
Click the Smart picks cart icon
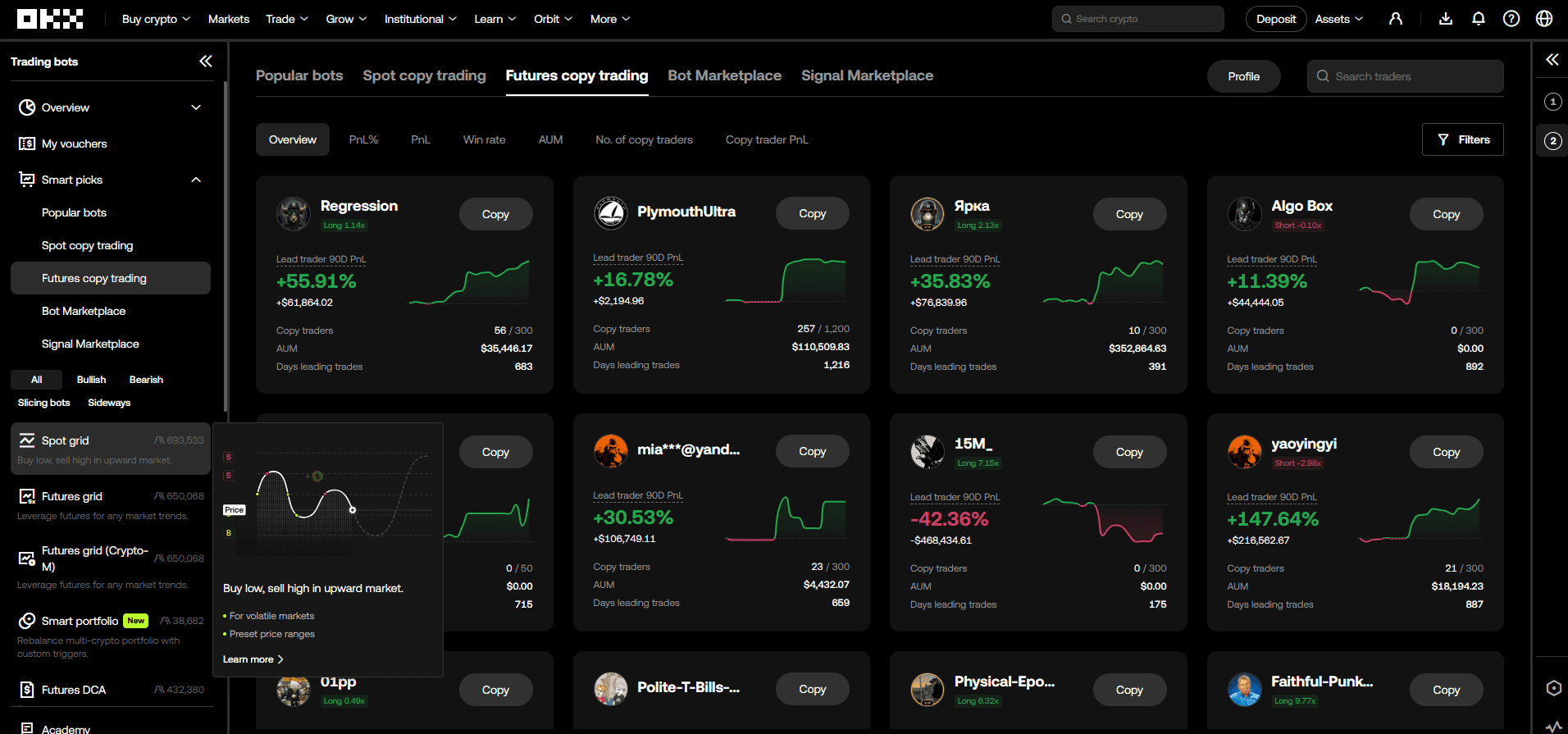27,180
